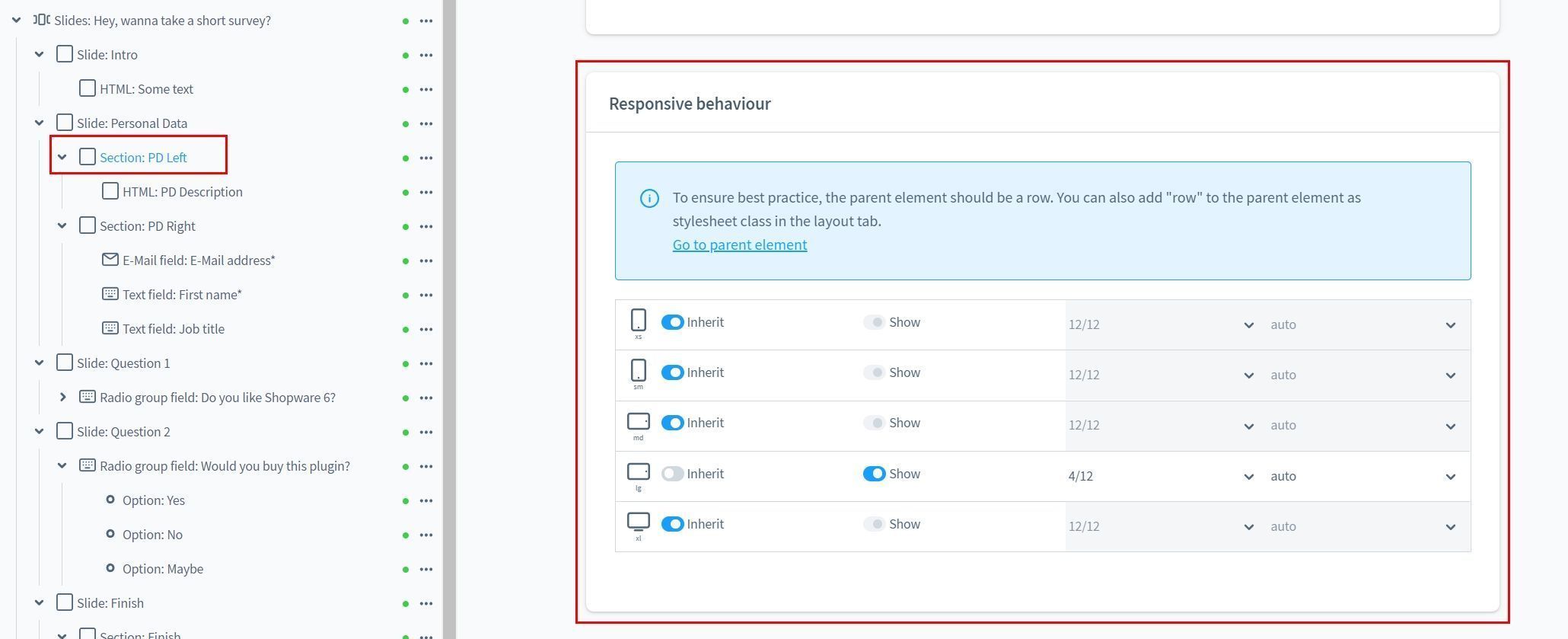The height and width of the screenshot is (639, 1568).
Task: Turn off Show toggle for lg breakpoint
Action: (874, 474)
